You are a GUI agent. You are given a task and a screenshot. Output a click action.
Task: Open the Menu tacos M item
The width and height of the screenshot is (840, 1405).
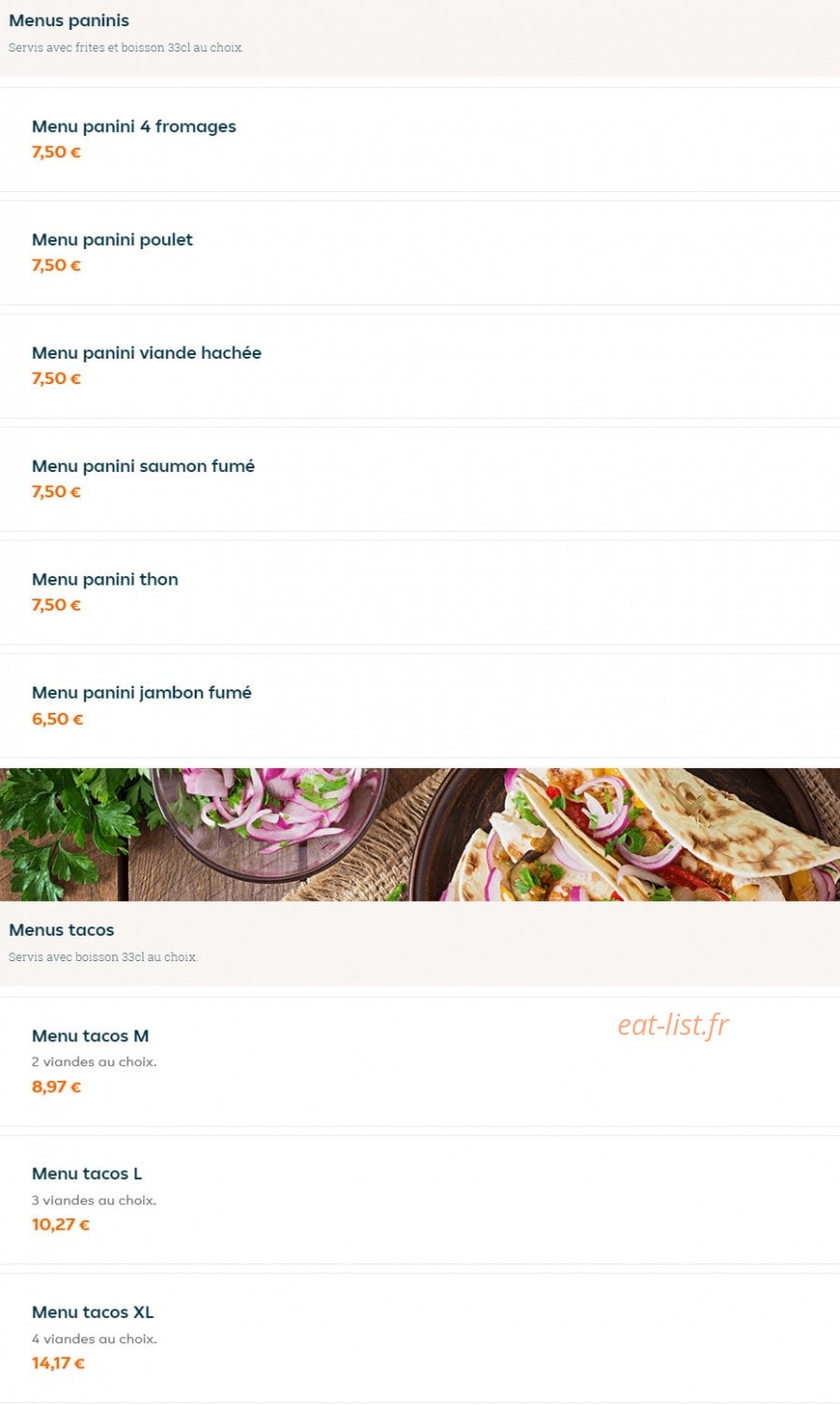coord(420,1062)
